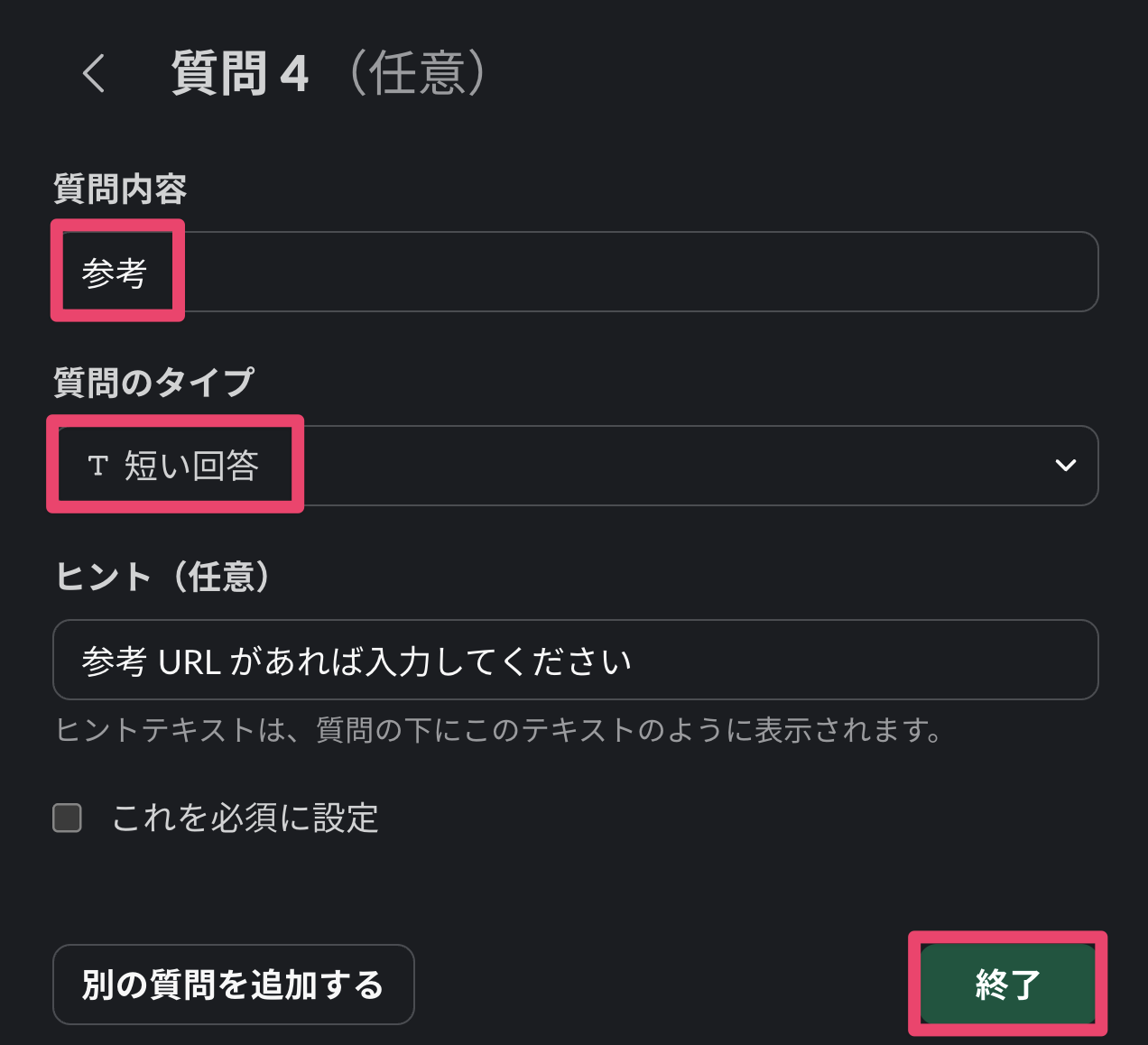The height and width of the screenshot is (1045, 1148).
Task: Click the word URL in hint field
Action: [x=190, y=661]
